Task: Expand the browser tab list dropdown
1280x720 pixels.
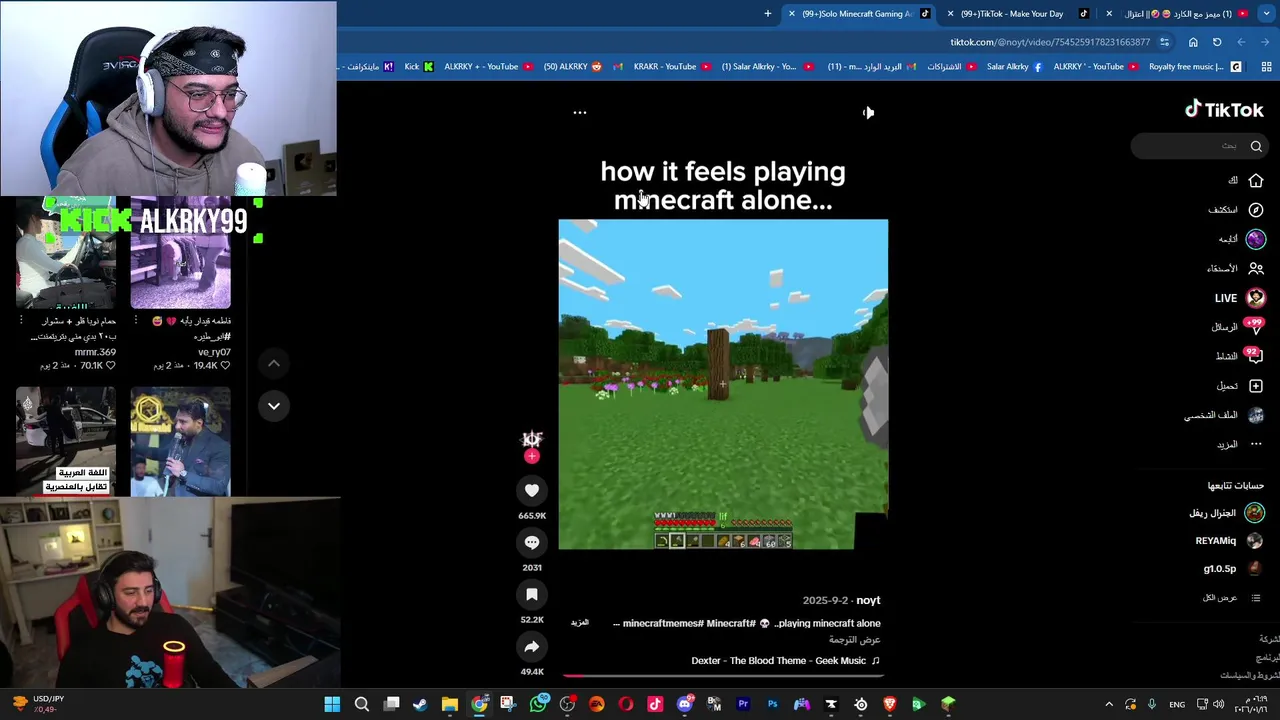Action: (x=1268, y=14)
